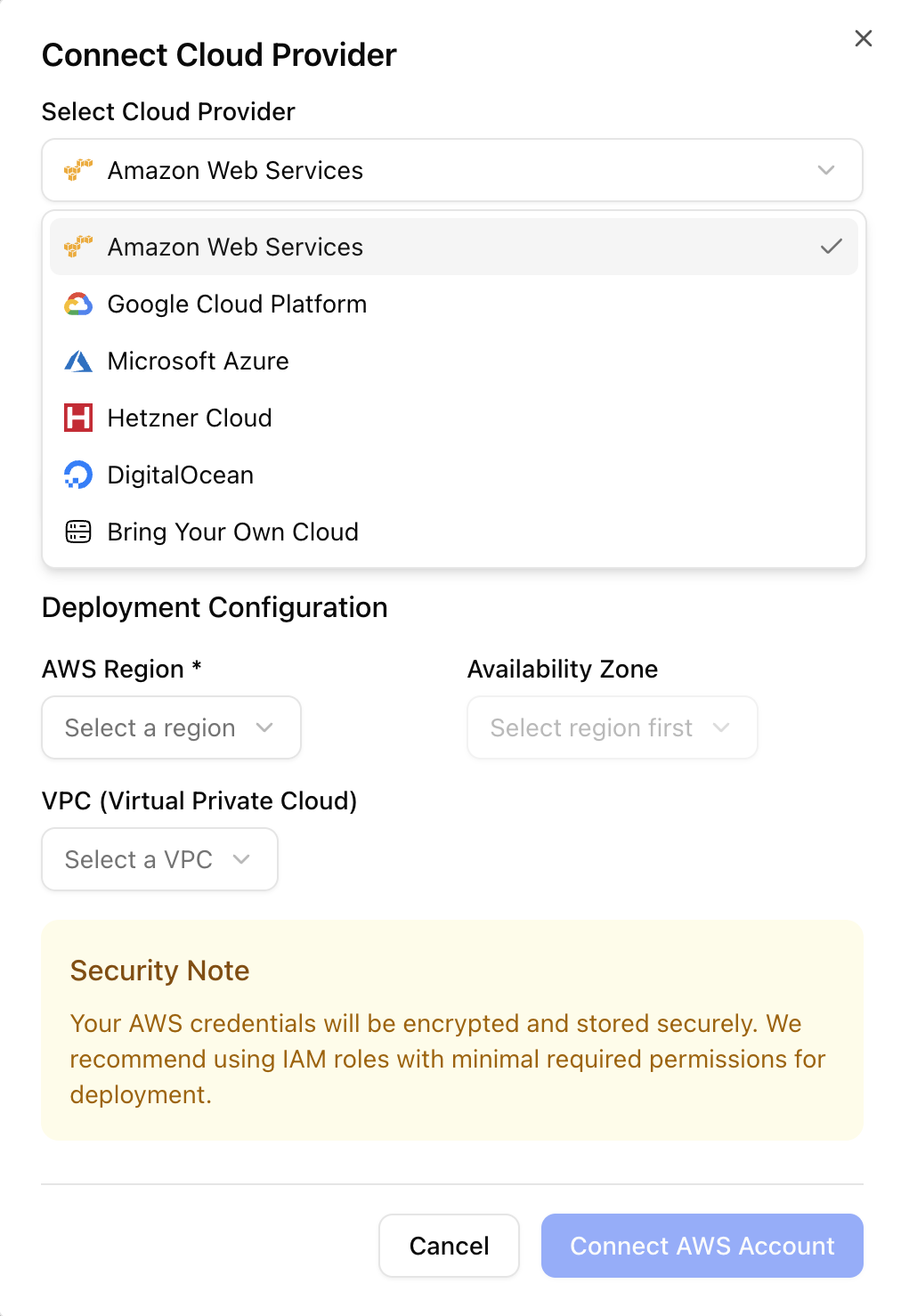Click the DigitalOcean icon
The height and width of the screenshot is (1316, 901).
click(78, 475)
